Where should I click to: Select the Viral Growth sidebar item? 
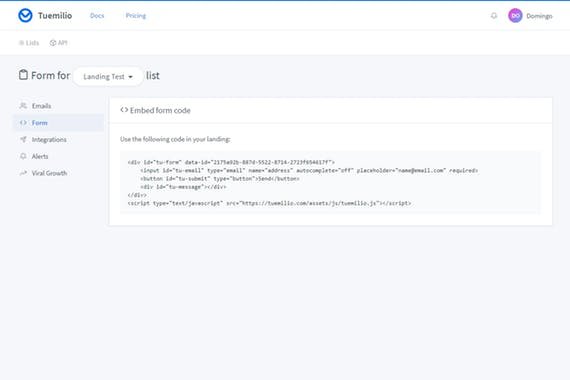pyautogui.click(x=59, y=173)
